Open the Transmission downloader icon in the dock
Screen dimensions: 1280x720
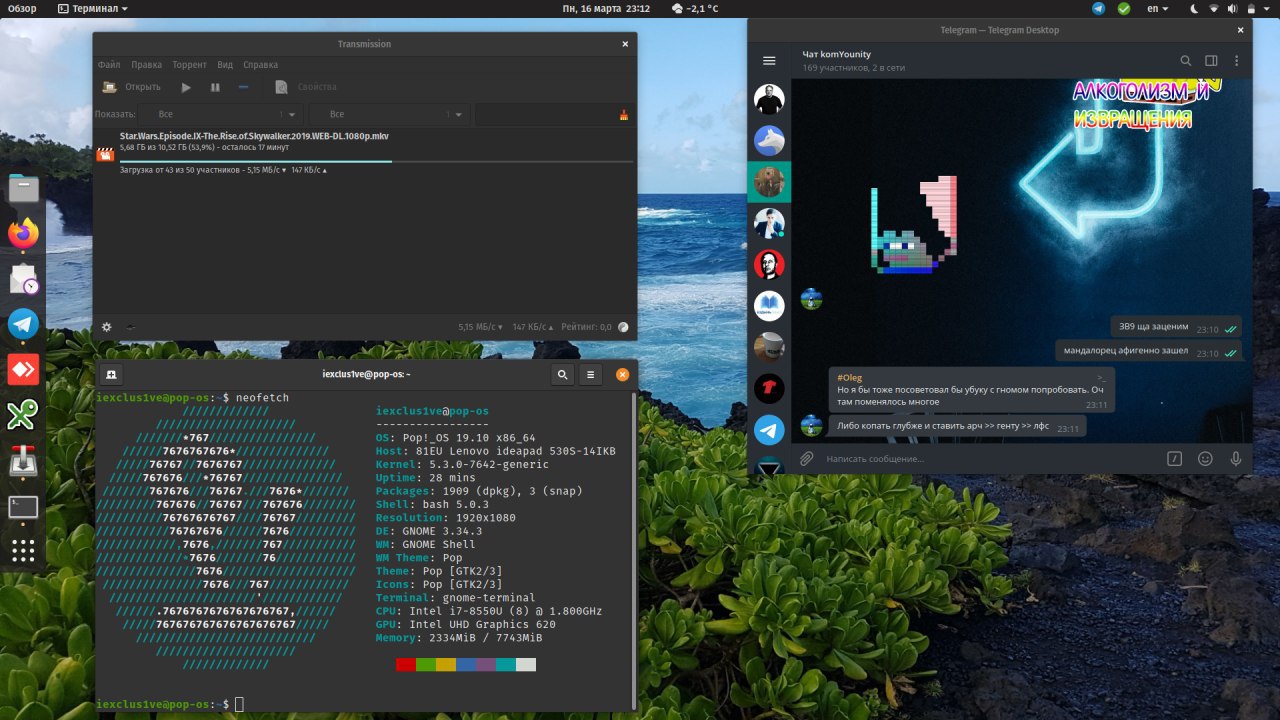(x=23, y=461)
